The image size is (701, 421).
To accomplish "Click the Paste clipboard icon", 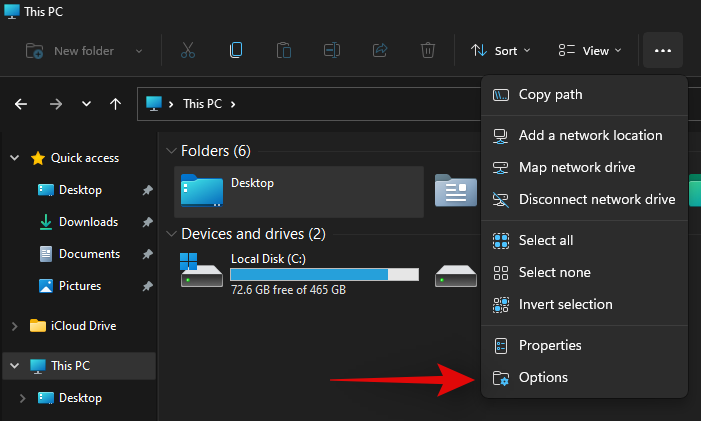I will [284, 50].
